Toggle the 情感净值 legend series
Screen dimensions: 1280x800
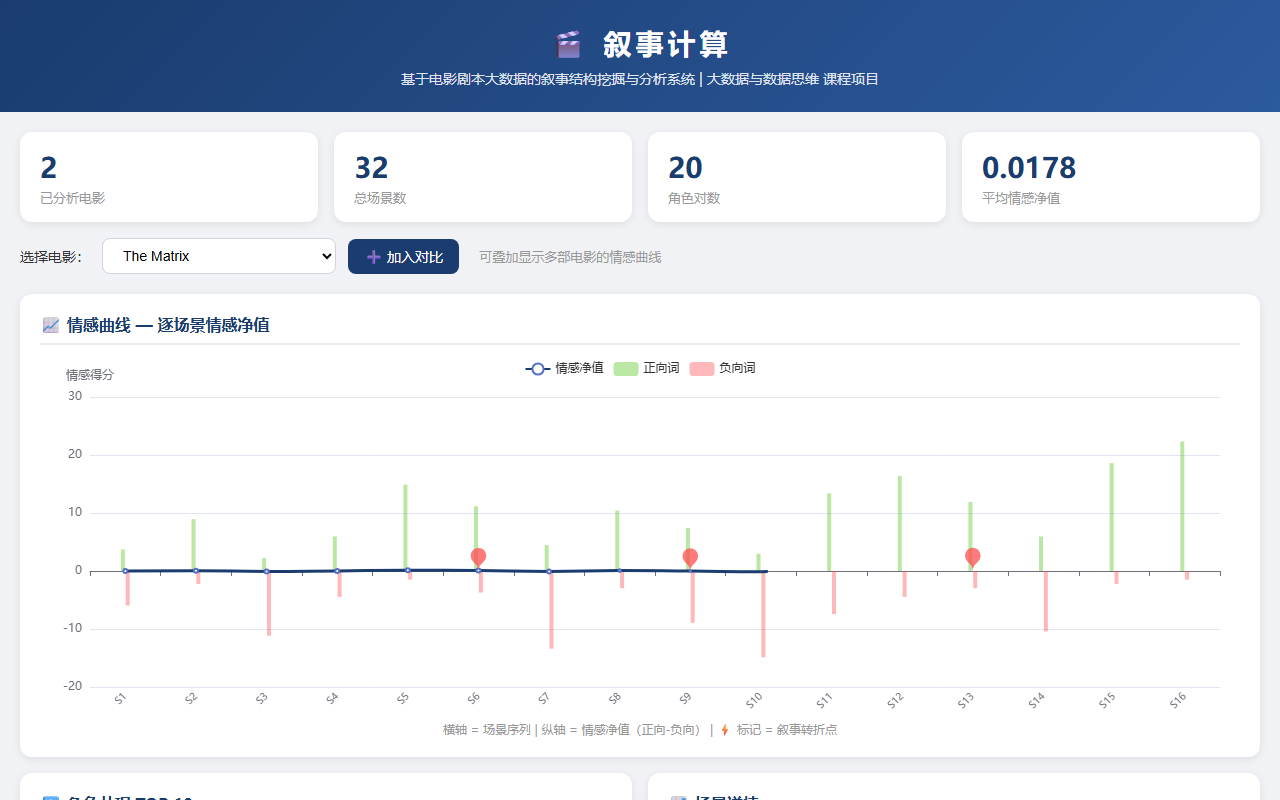pyautogui.click(x=565, y=368)
